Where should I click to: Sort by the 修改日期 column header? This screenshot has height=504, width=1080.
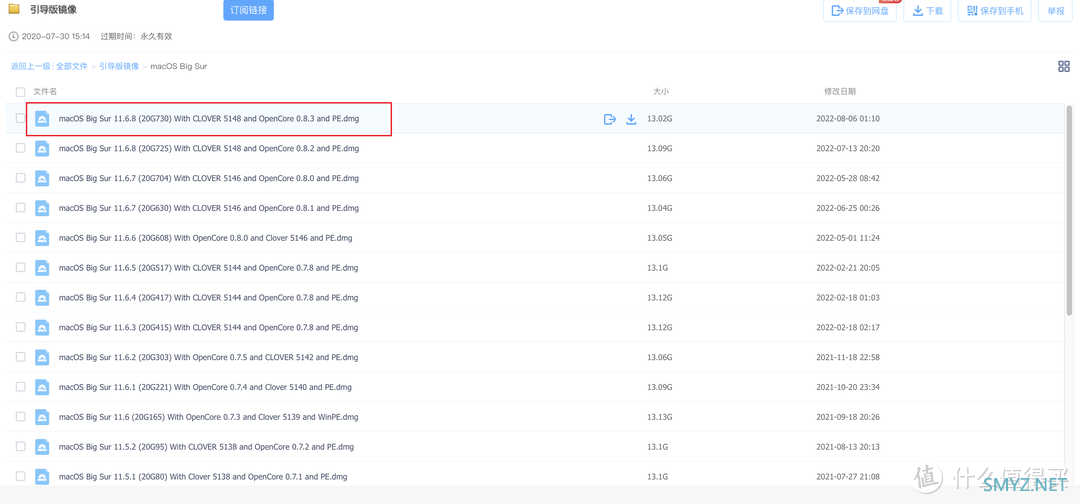point(840,91)
